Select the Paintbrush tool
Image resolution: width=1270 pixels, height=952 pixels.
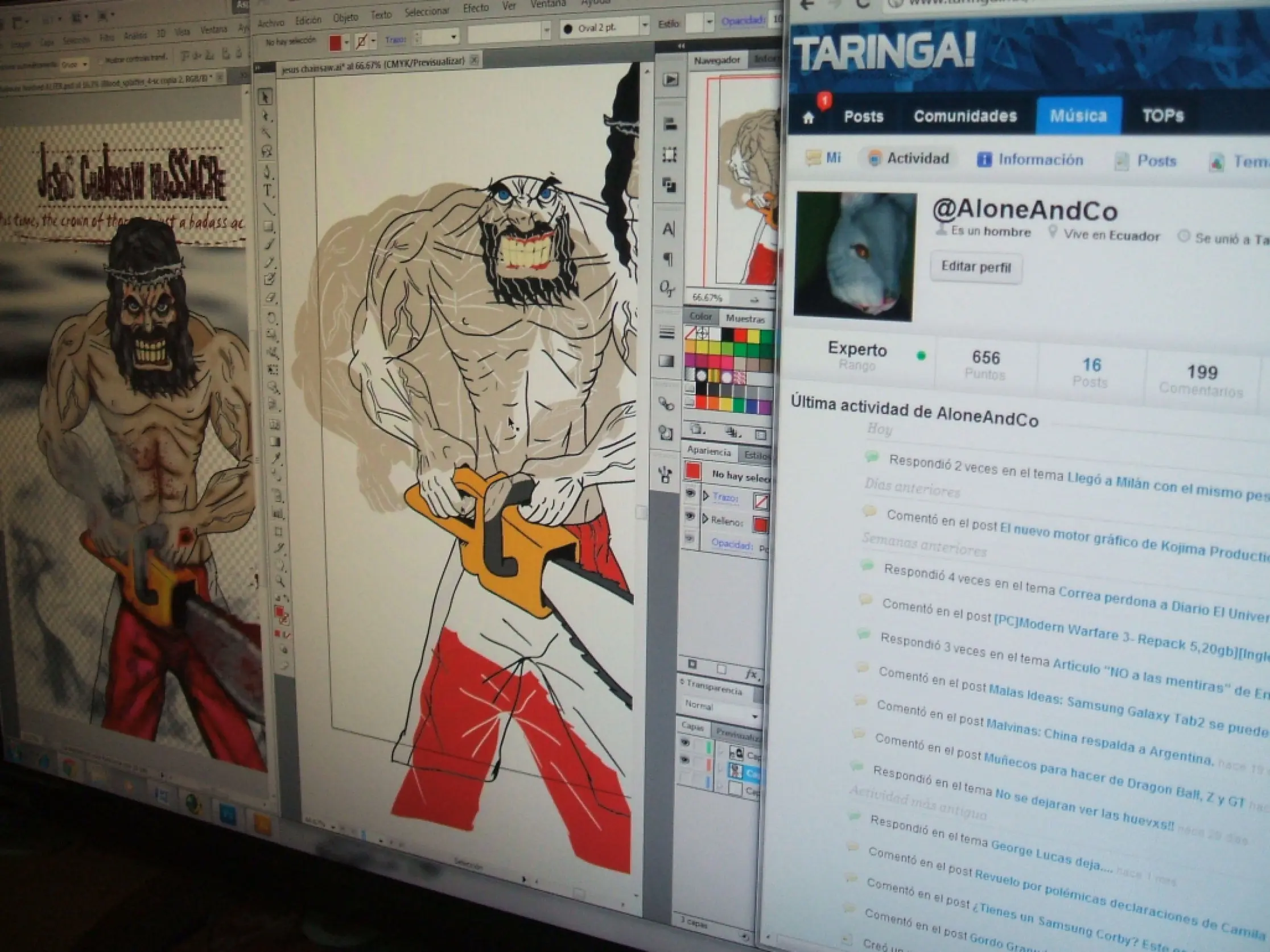point(269,244)
